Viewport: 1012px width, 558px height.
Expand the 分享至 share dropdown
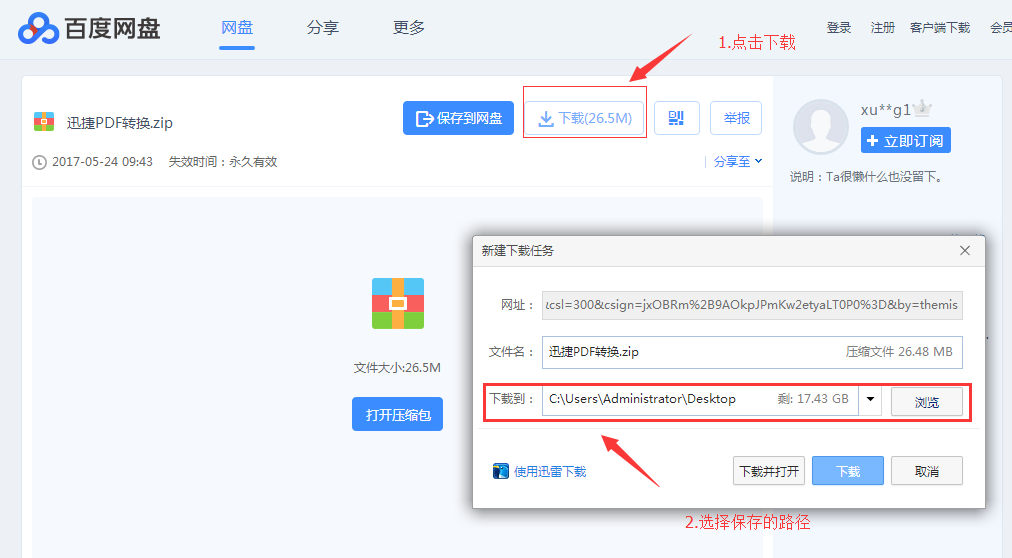point(737,161)
